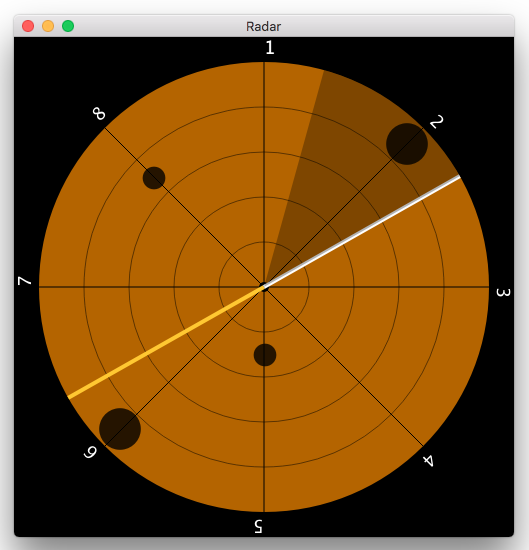Select the large blip near sector 6
This screenshot has width=529, height=550.
point(120,429)
